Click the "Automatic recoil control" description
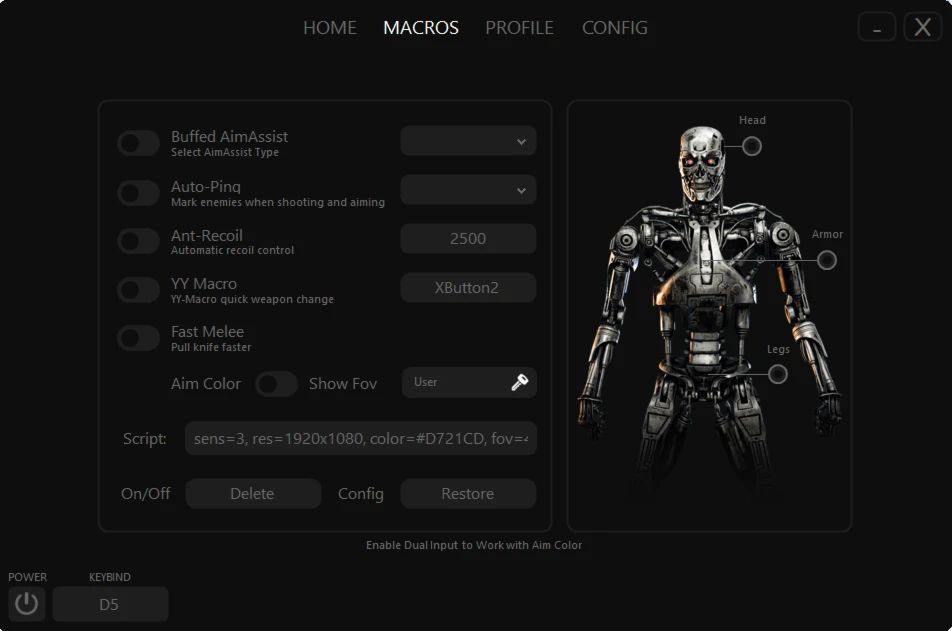This screenshot has width=952, height=631. tap(232, 250)
